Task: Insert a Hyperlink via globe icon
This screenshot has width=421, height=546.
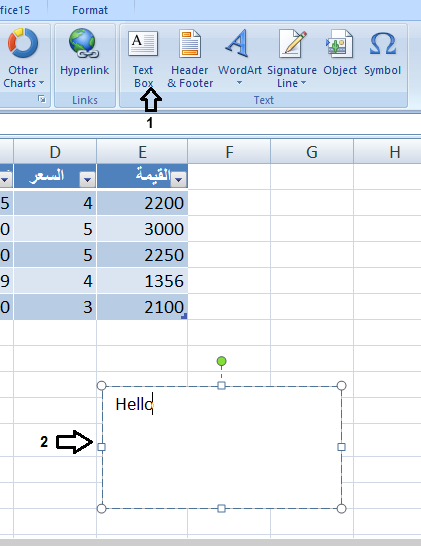Action: coord(84,43)
